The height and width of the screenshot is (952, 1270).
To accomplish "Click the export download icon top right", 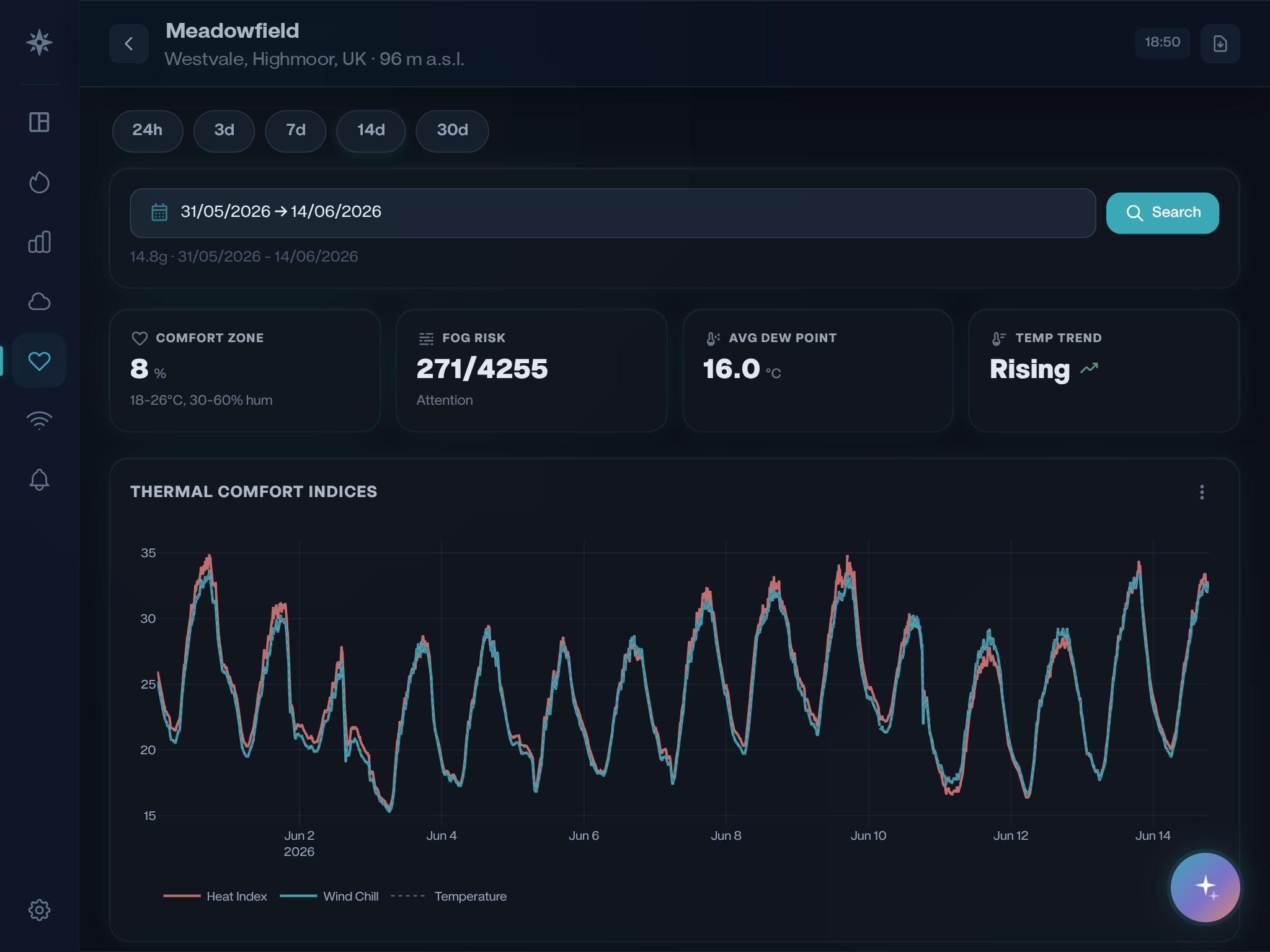I will pos(1220,43).
